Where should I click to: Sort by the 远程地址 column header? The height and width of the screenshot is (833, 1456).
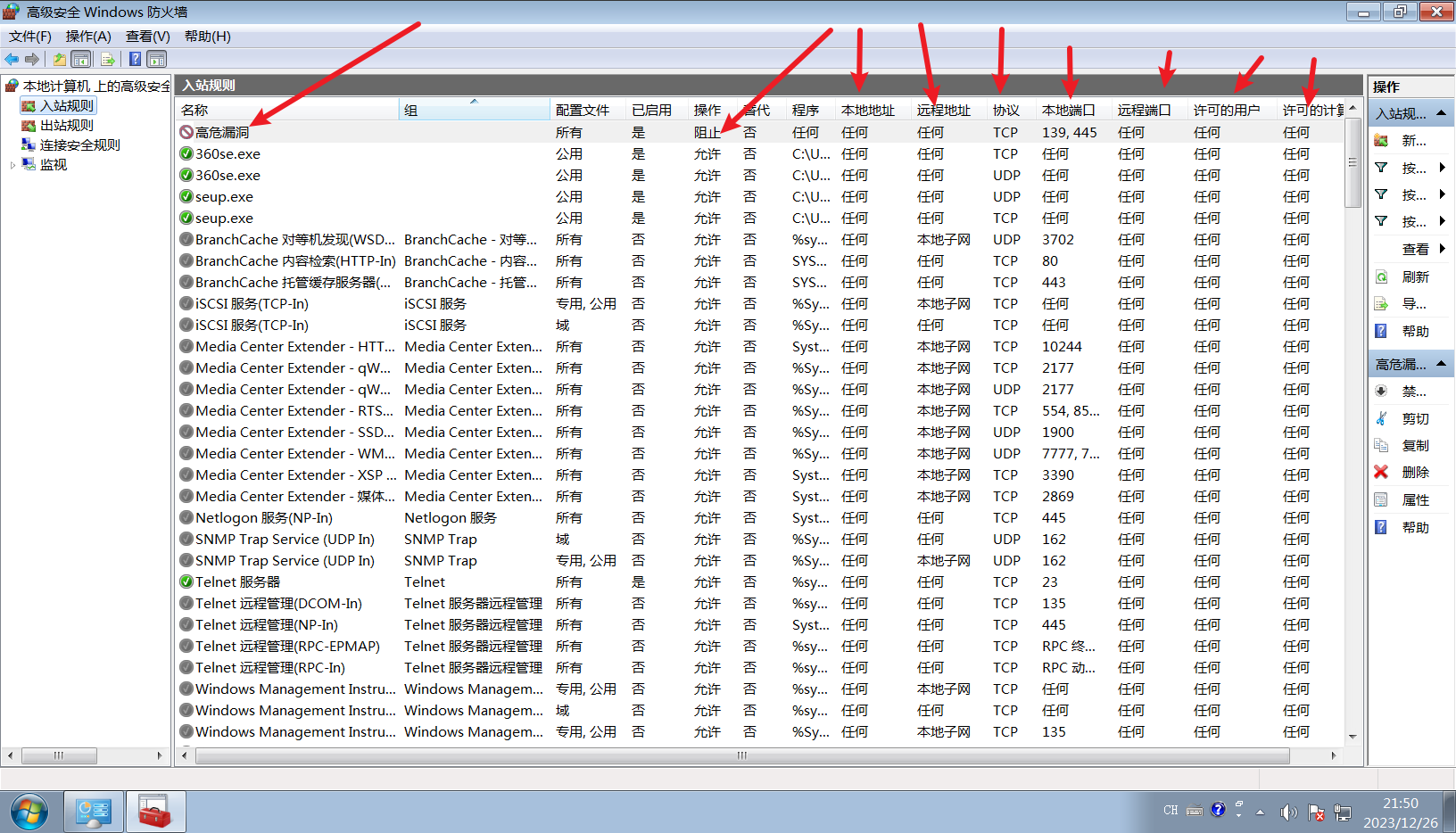pyautogui.click(x=949, y=110)
